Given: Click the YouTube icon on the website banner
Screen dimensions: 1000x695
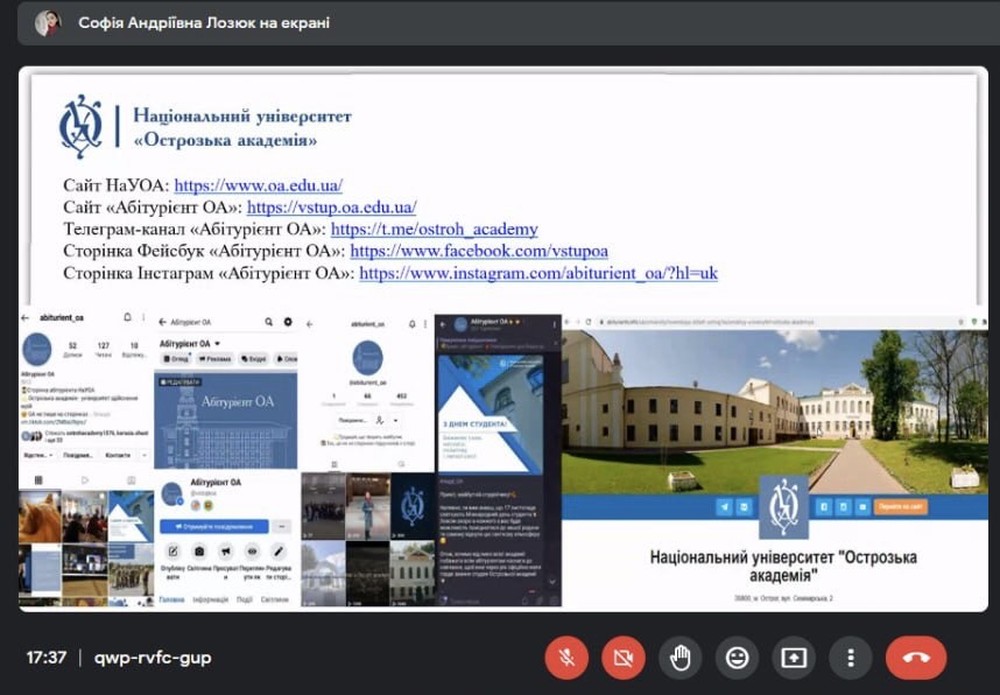Looking at the screenshot, I should pos(862,507).
